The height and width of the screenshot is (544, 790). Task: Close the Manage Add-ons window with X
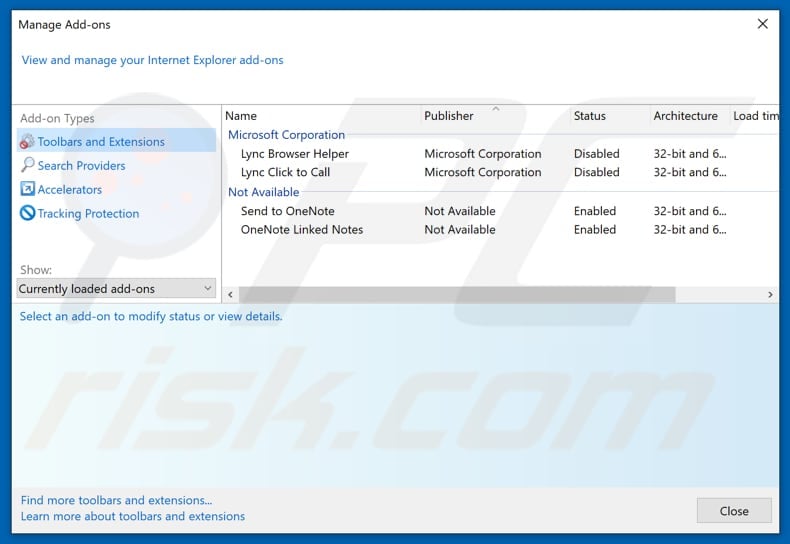pos(762,24)
